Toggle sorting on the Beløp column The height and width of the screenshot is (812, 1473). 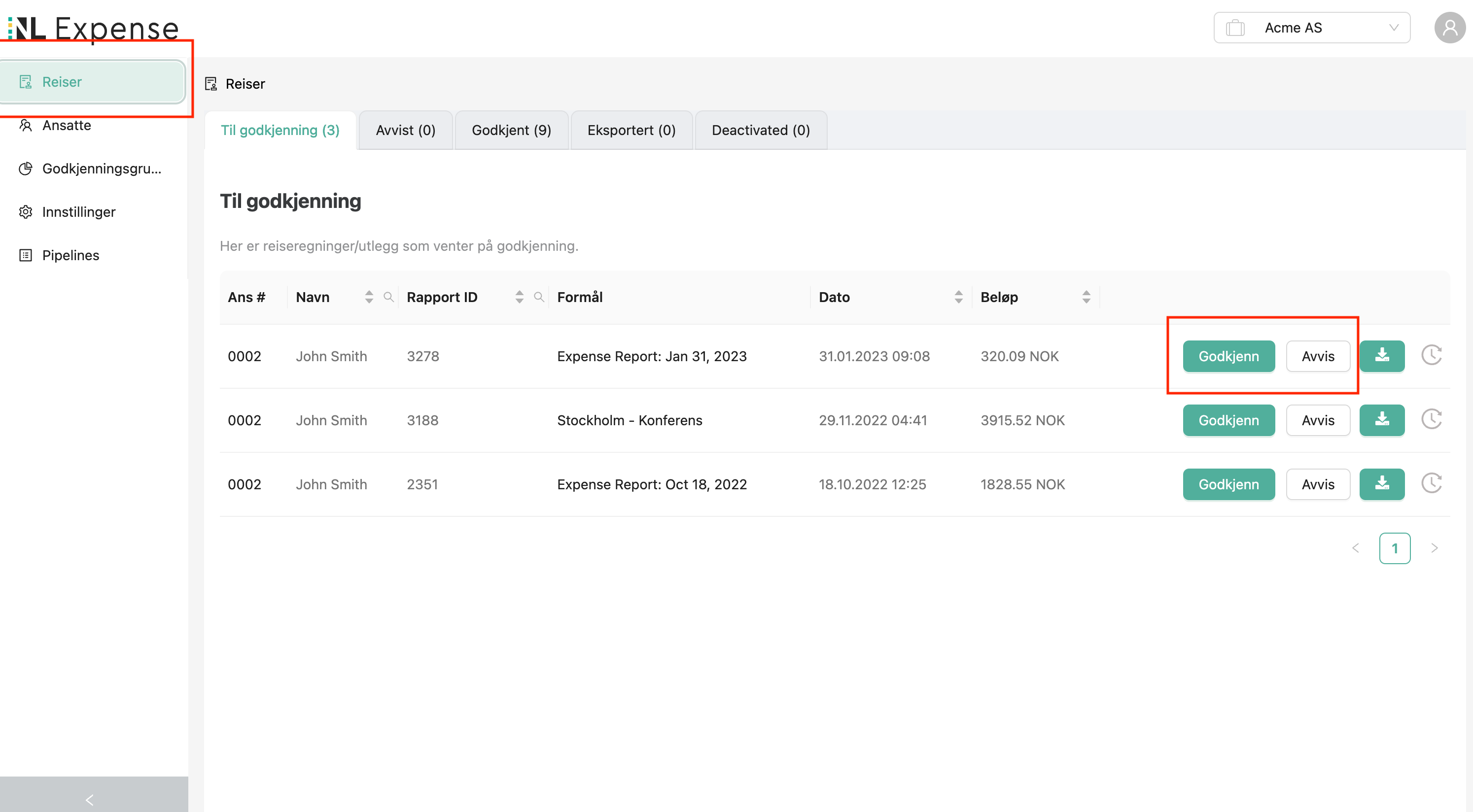[1086, 297]
